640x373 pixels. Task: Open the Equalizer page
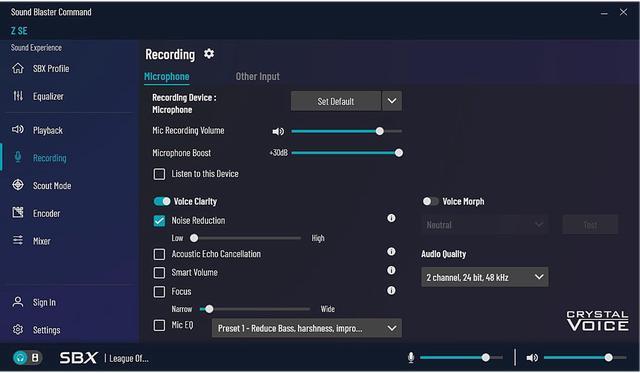pyautogui.click(x=48, y=96)
